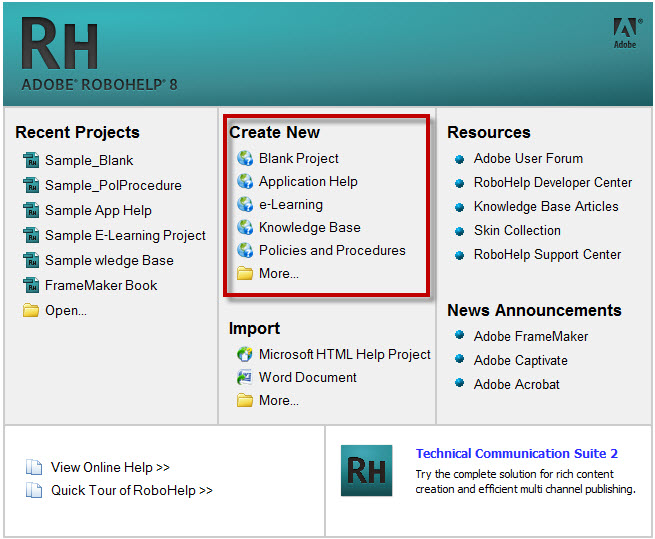Click the Microsoft HTML Help Project icon

pyautogui.click(x=245, y=354)
